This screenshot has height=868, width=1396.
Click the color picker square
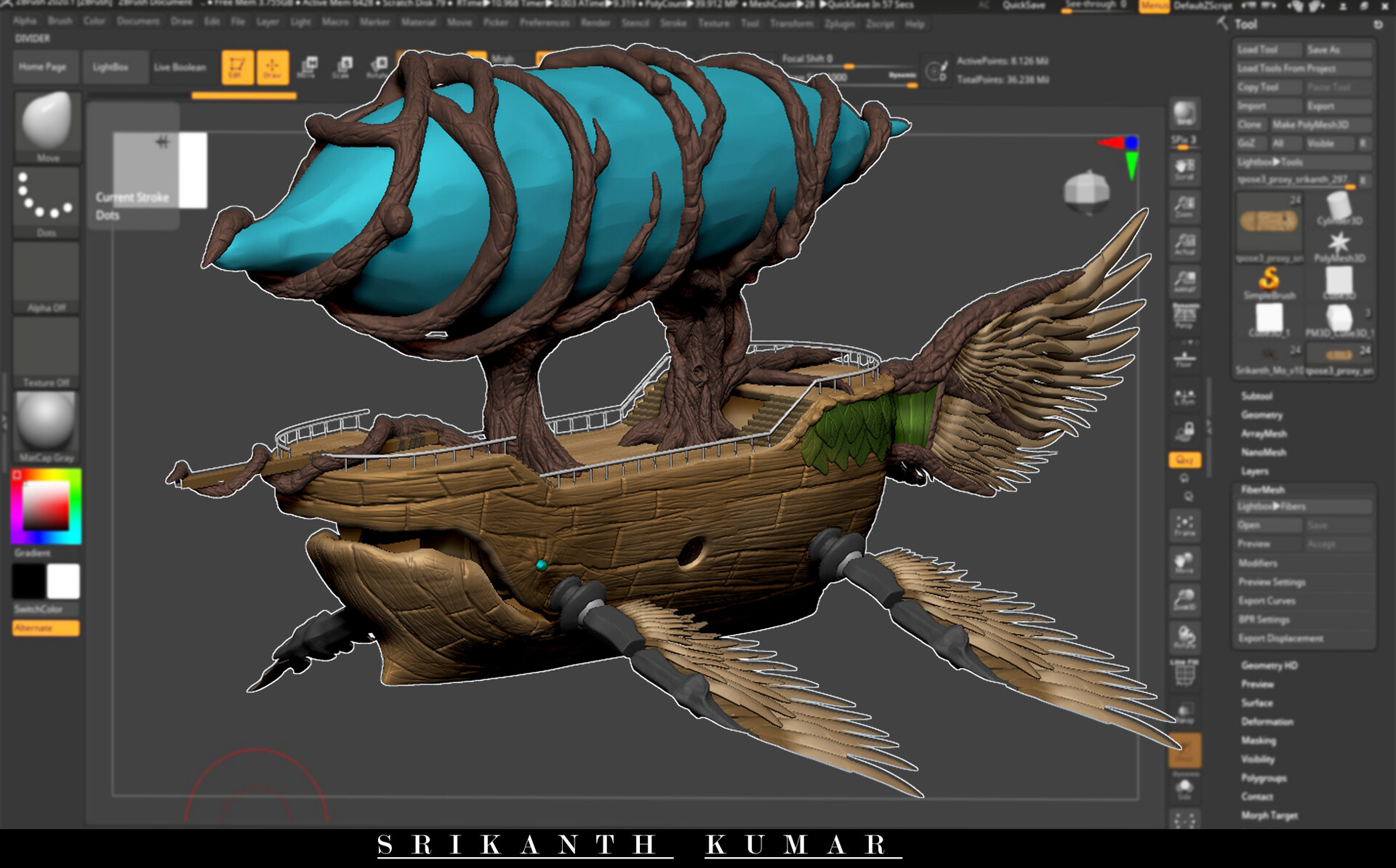coord(46,505)
